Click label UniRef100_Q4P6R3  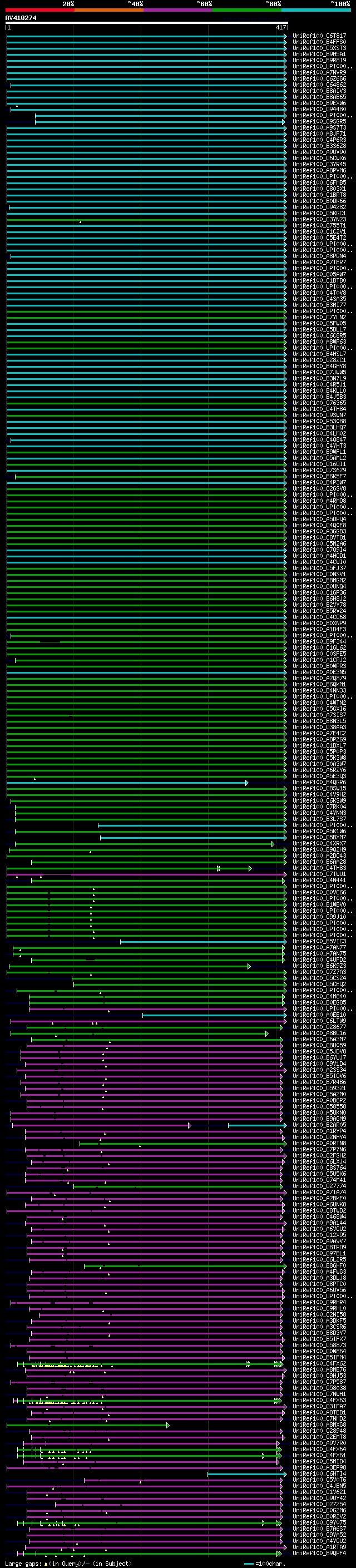click(x=319, y=140)
